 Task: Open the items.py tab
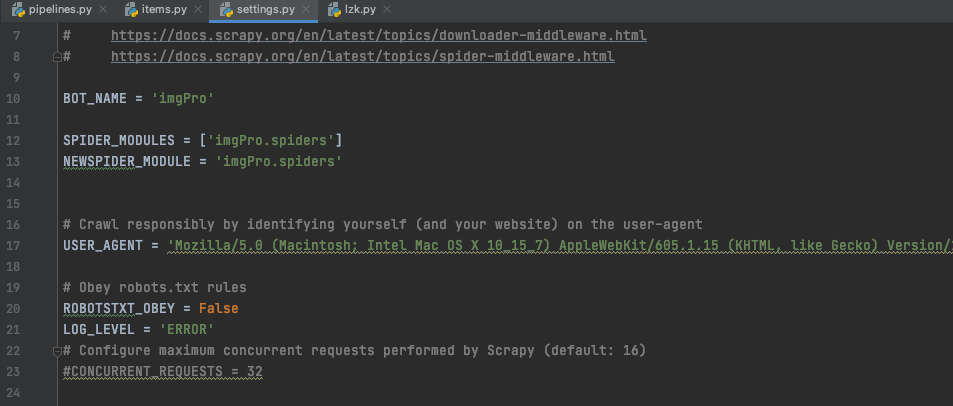(163, 10)
